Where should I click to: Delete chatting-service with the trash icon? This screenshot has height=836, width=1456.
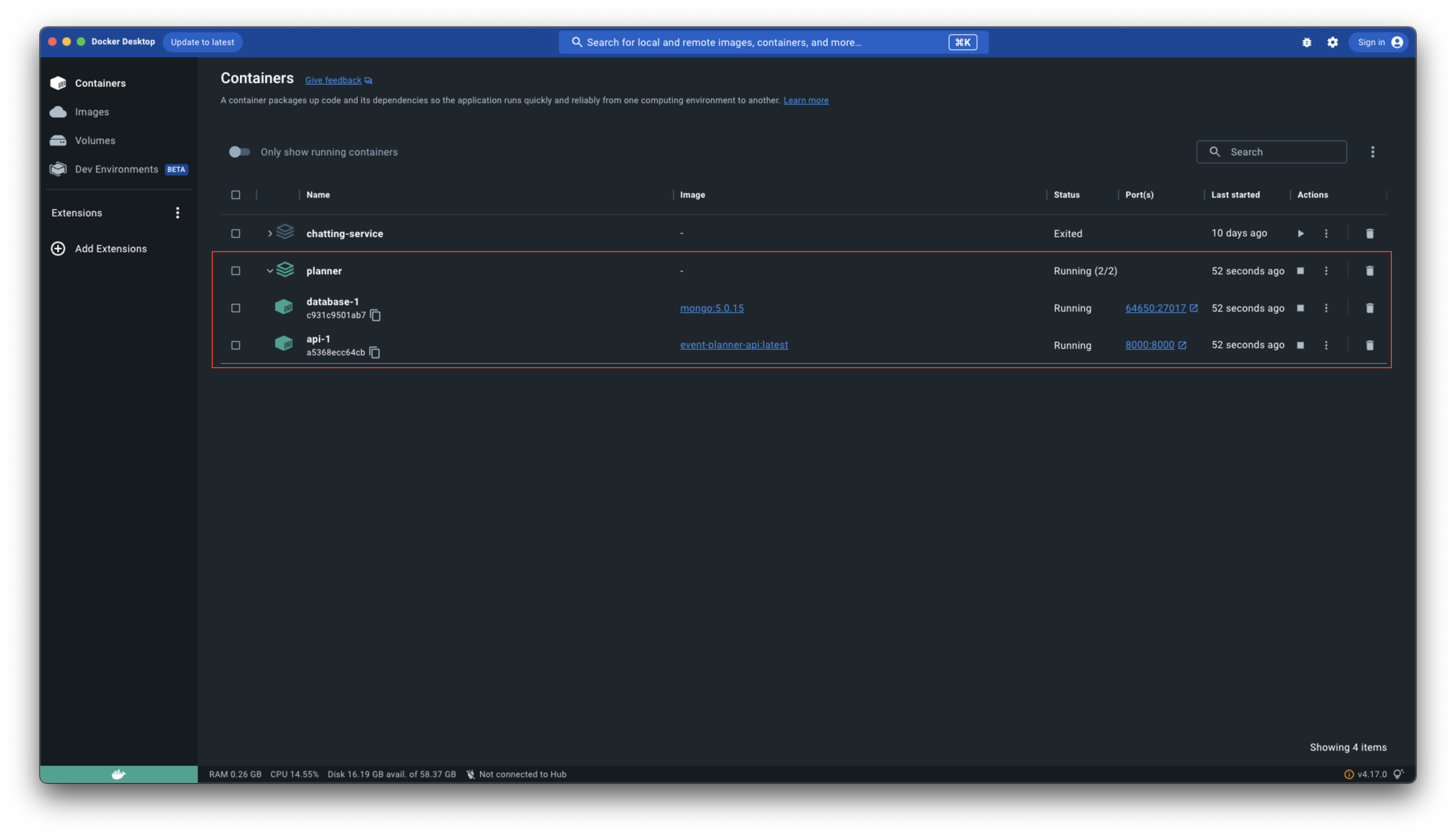(1369, 234)
